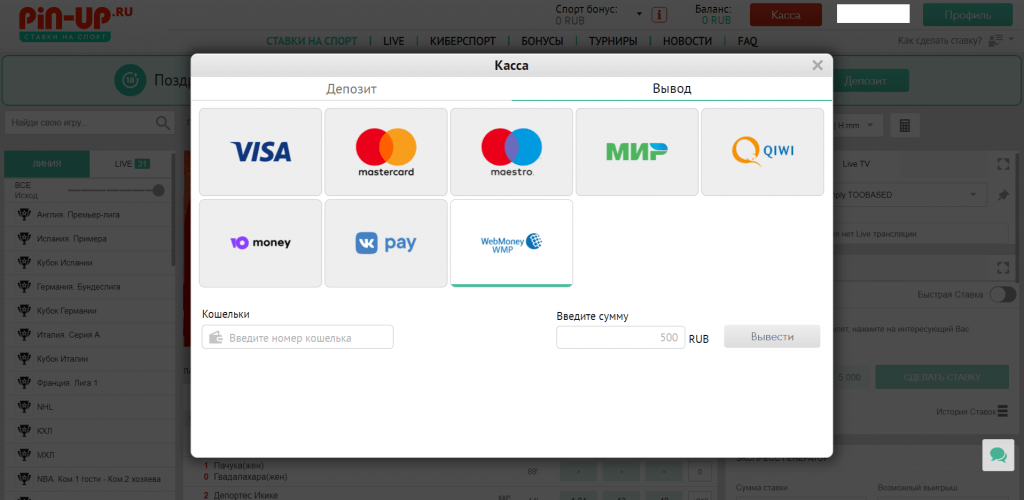Select the VK Pay option
Screen dimensions: 1024x500
[x=386, y=243]
